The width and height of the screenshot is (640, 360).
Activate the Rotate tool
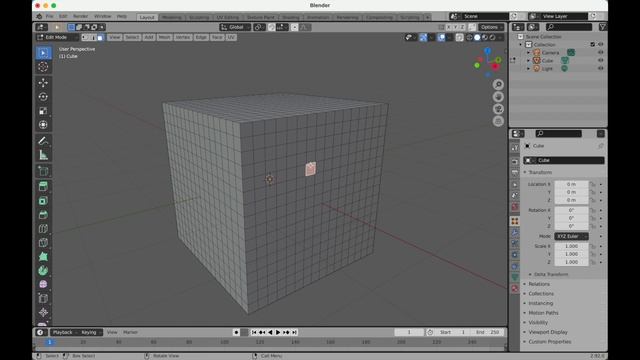(43, 97)
